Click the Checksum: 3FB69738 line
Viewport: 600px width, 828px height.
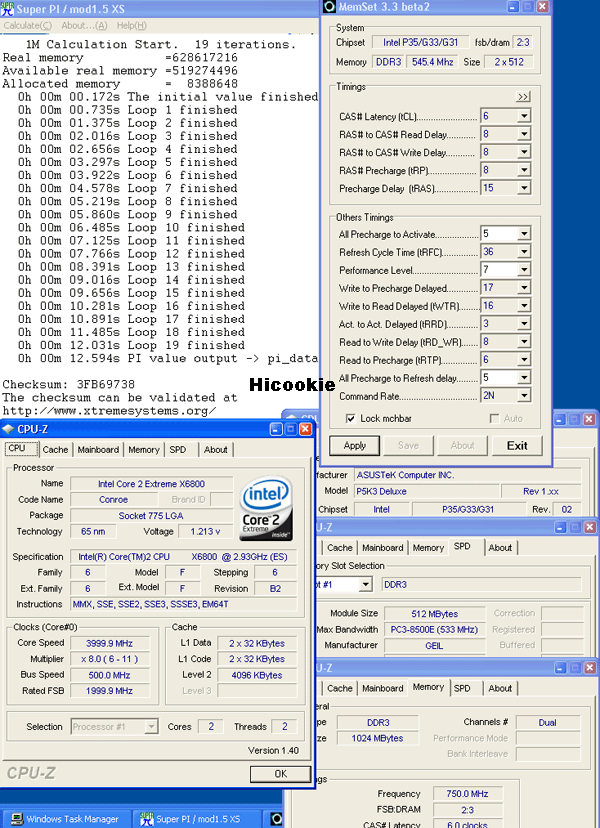(69, 384)
